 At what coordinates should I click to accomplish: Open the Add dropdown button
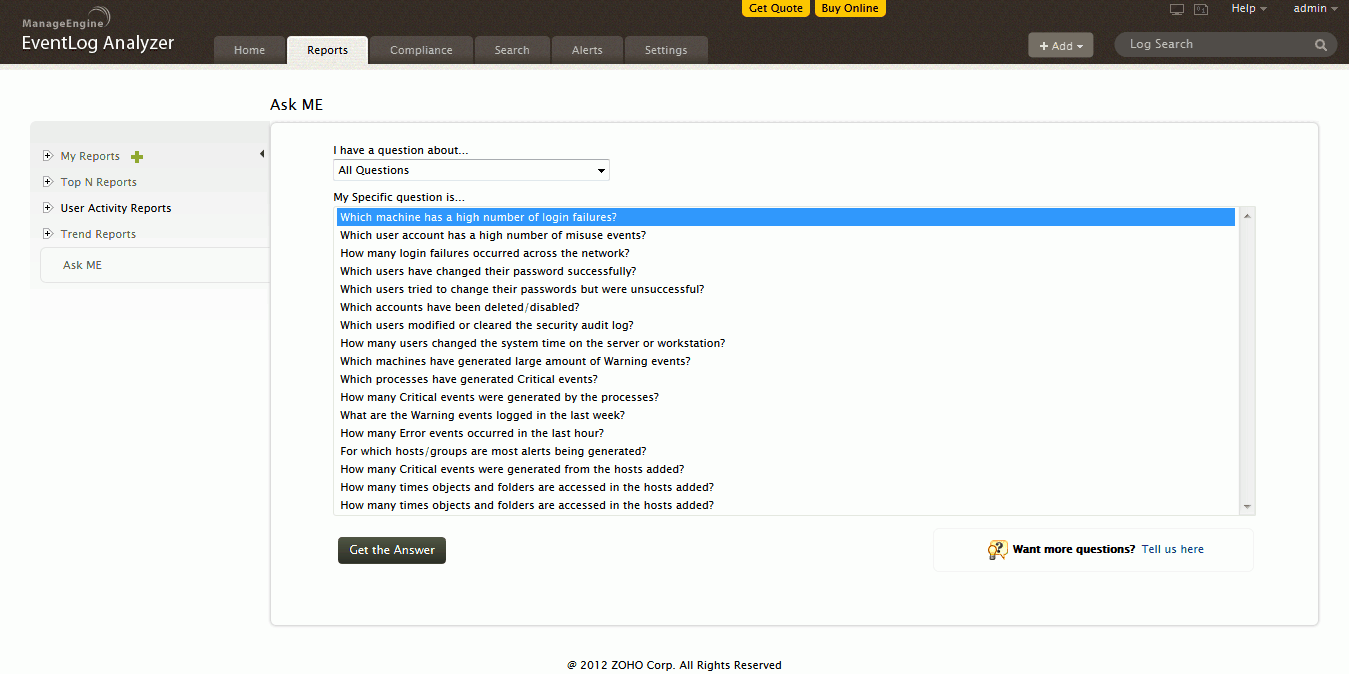(x=1061, y=45)
